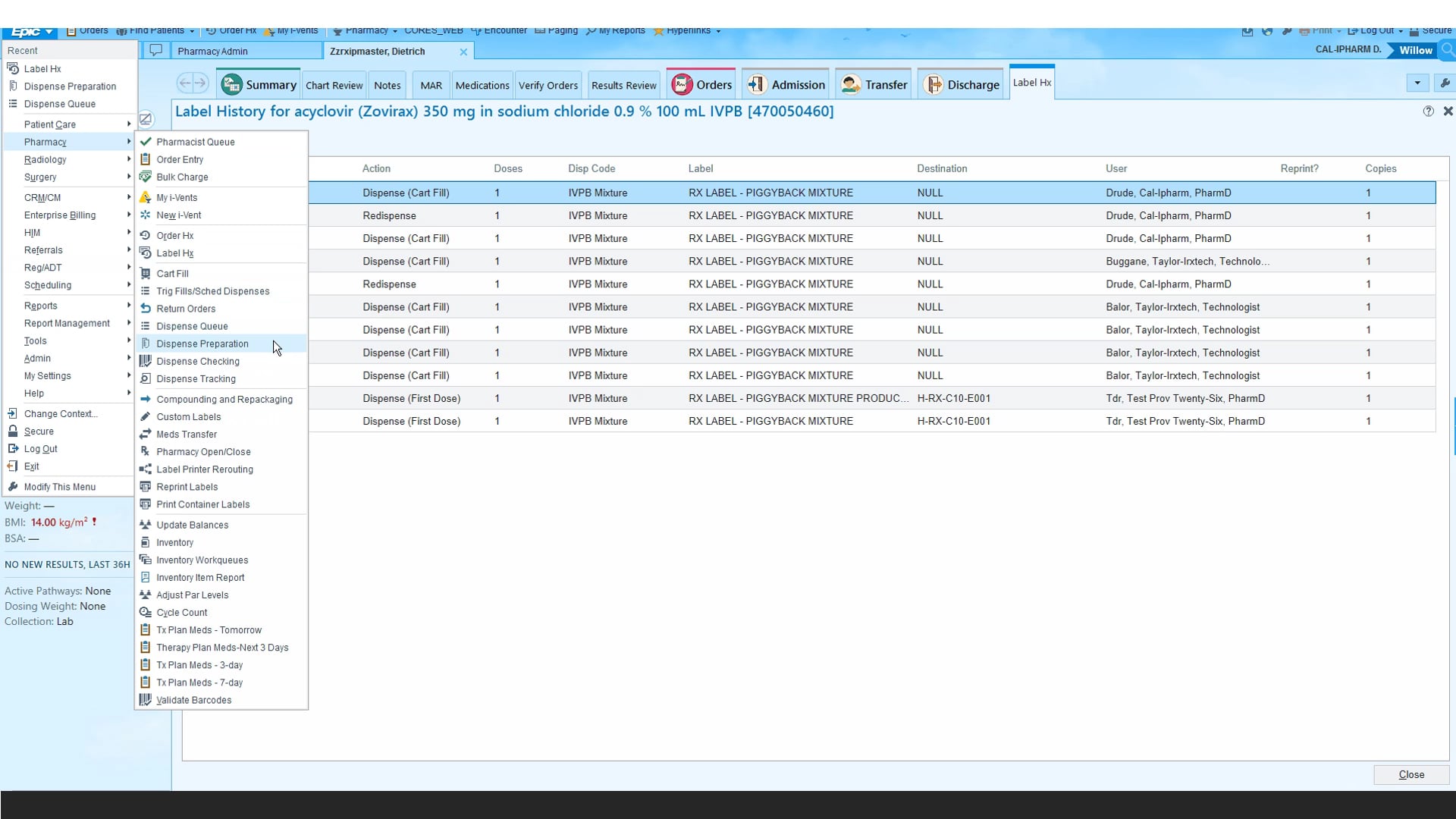Click the Copies column header
Screen dimensions: 1456x819
click(x=1380, y=168)
